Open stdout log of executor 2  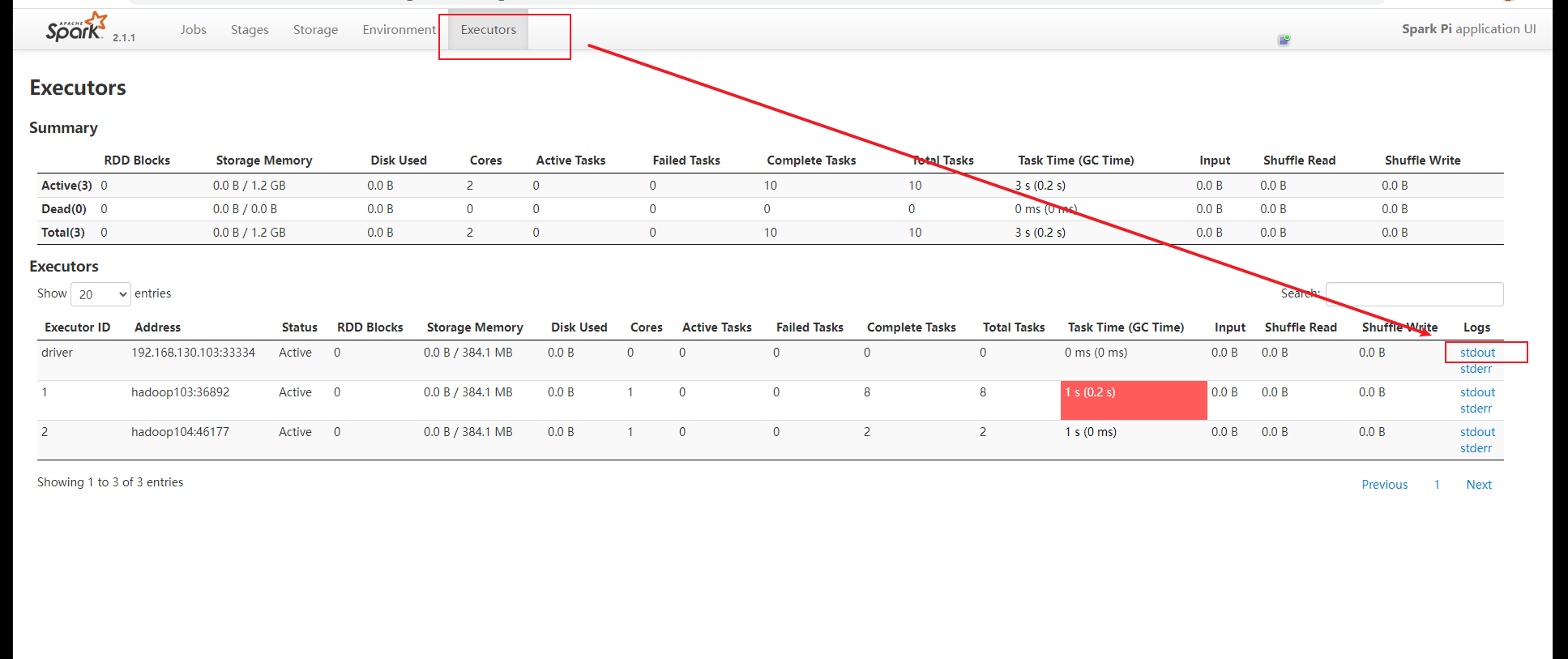click(1477, 432)
